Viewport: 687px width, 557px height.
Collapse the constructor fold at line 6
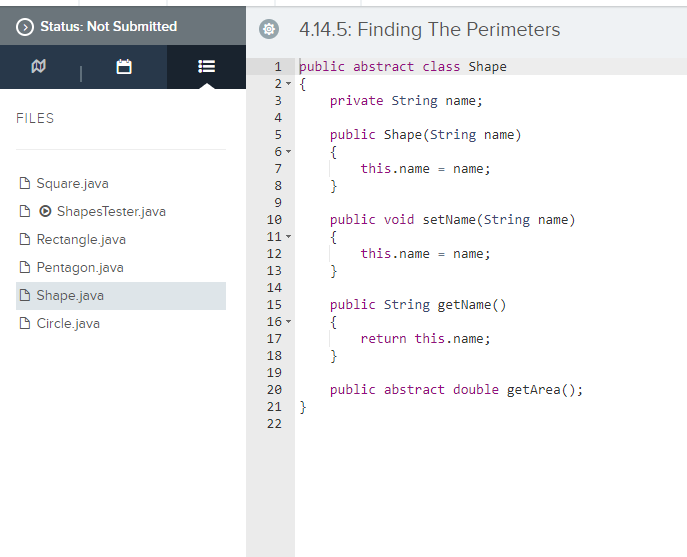coord(288,152)
